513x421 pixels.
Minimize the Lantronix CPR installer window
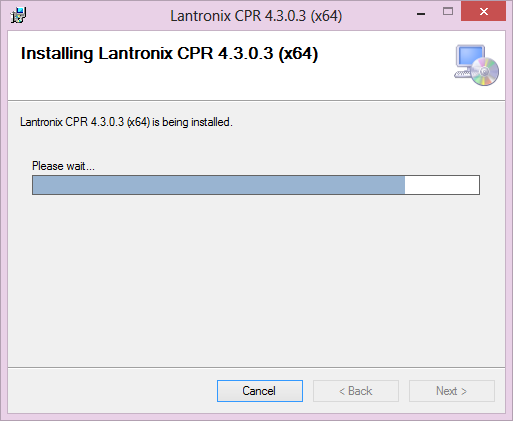[x=421, y=14]
